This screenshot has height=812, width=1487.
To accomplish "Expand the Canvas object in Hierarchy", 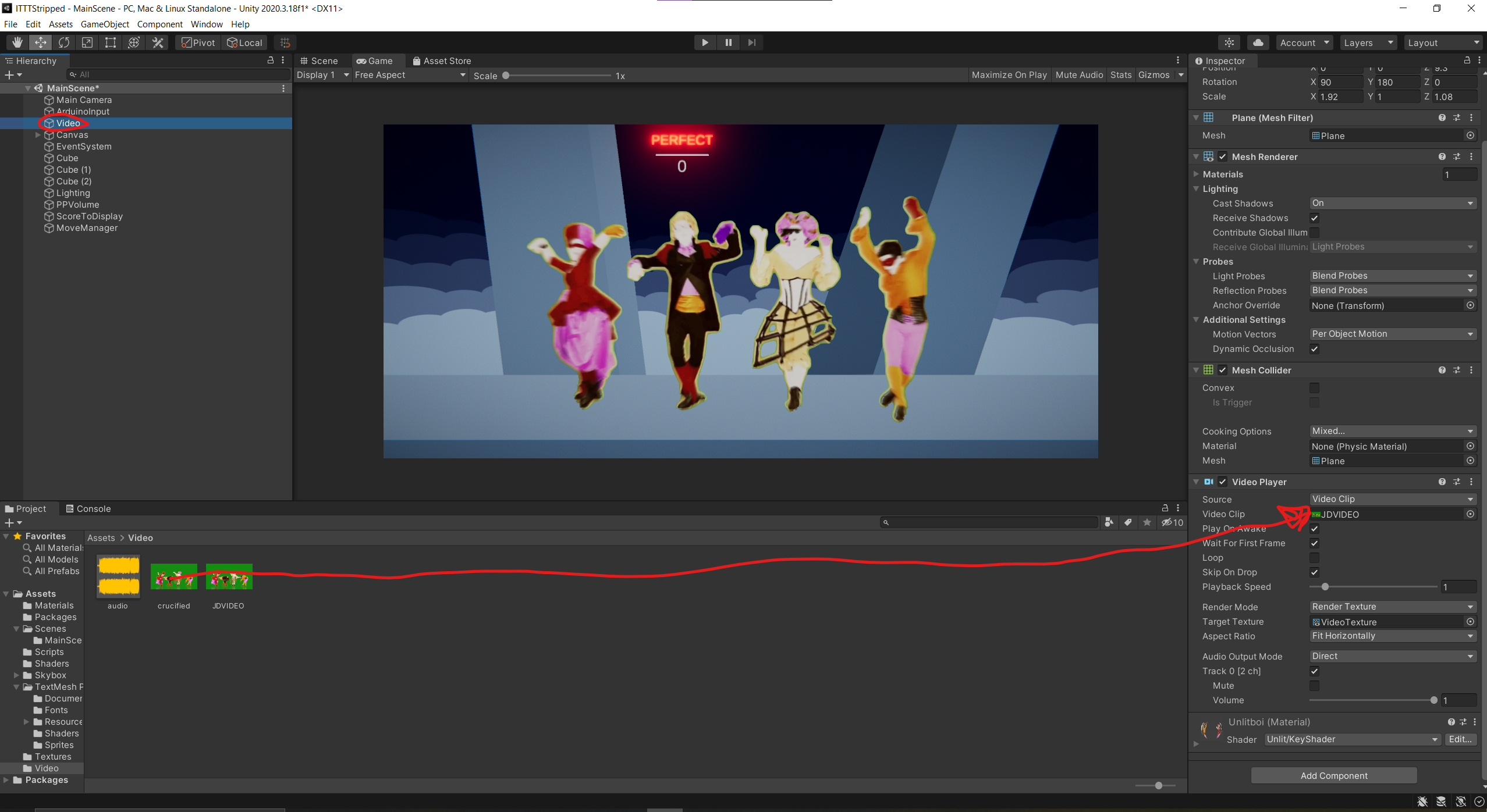I will pos(37,134).
